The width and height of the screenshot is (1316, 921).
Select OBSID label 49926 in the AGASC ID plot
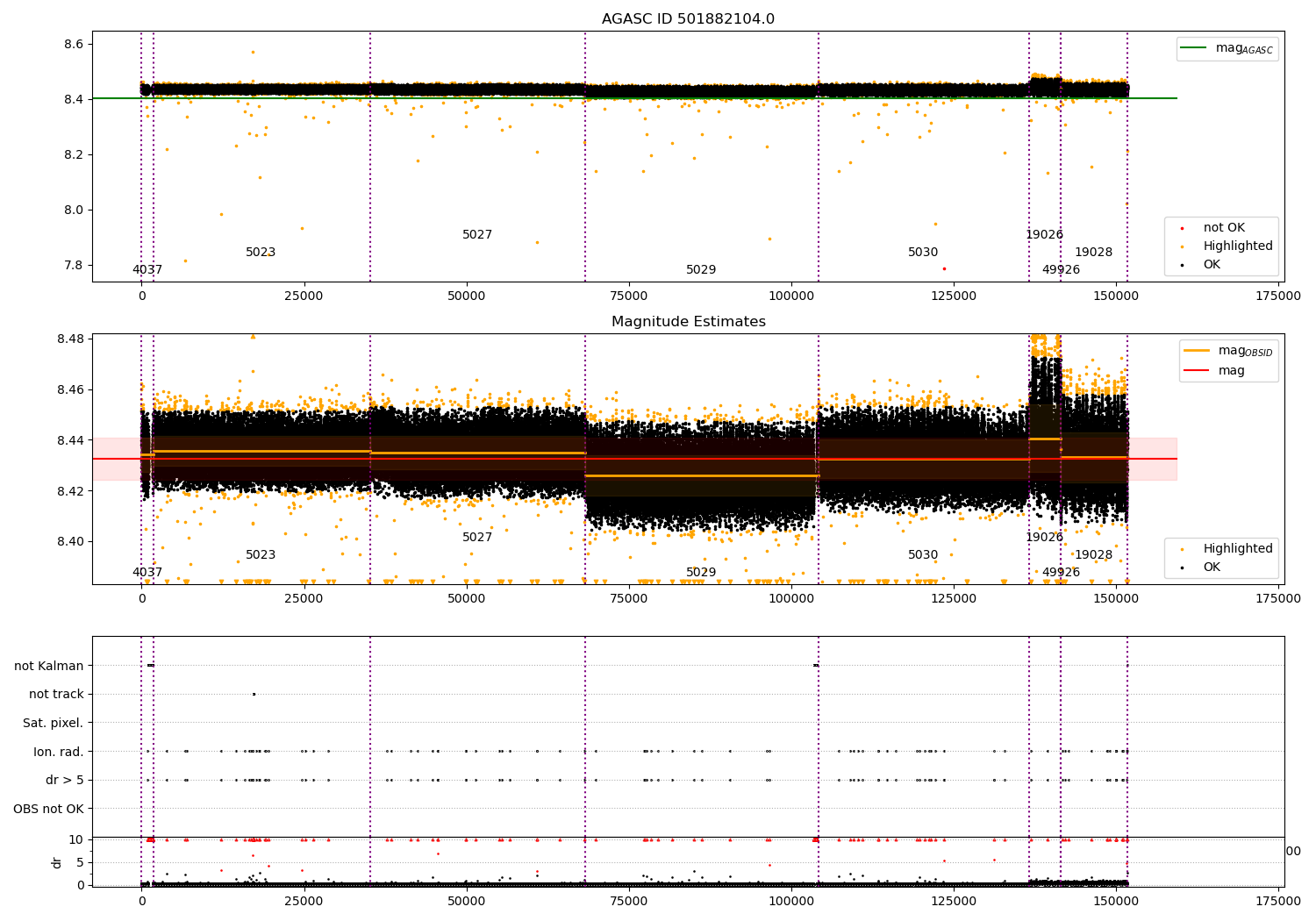point(1061,270)
